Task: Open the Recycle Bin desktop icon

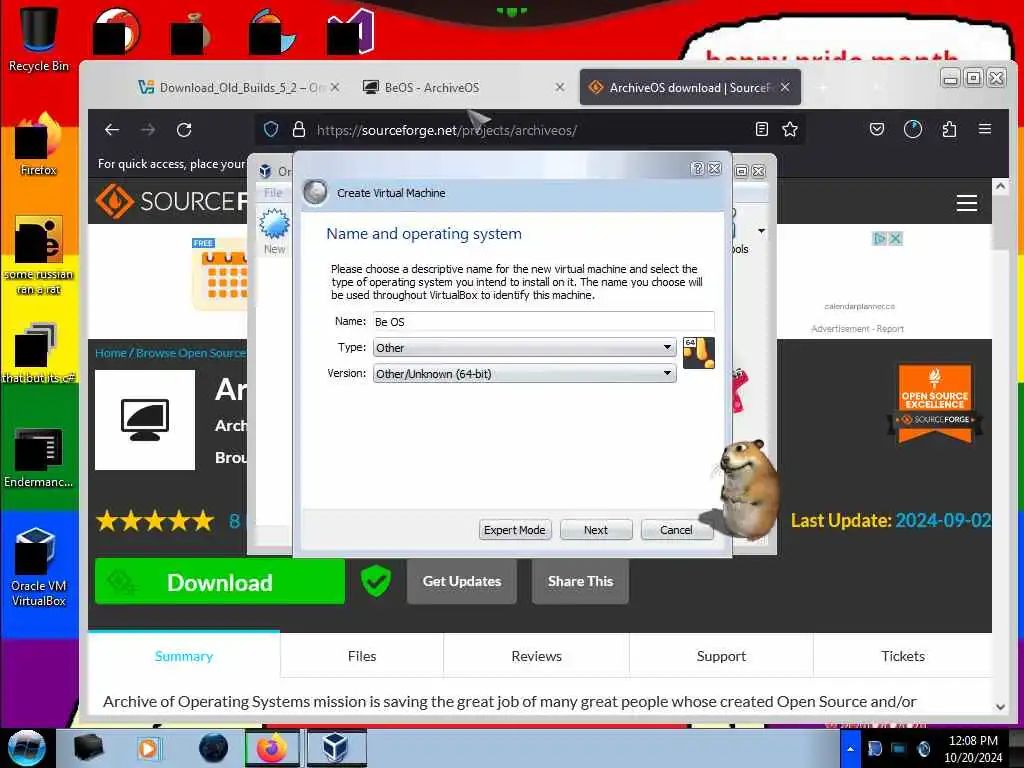Action: (39, 37)
